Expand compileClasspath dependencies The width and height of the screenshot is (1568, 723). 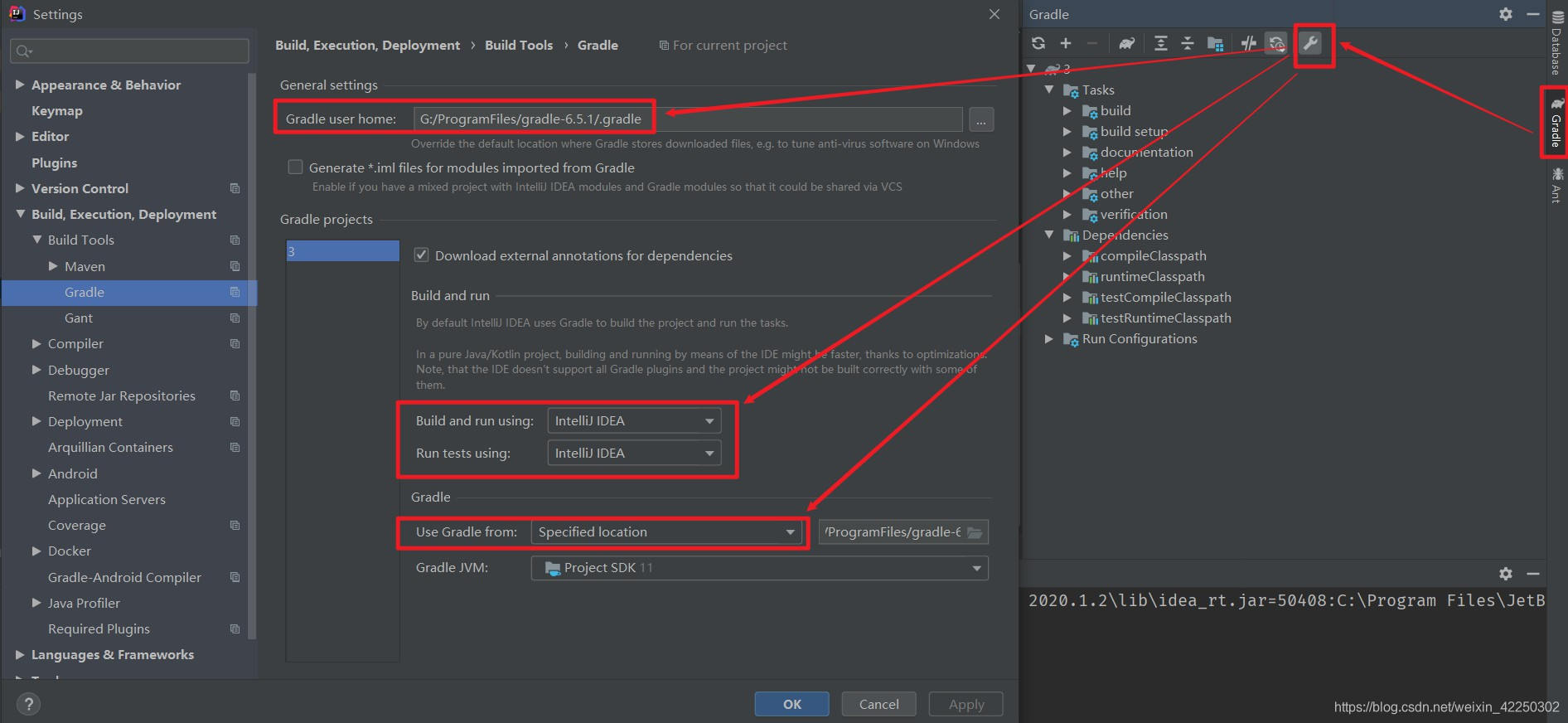(x=1067, y=255)
